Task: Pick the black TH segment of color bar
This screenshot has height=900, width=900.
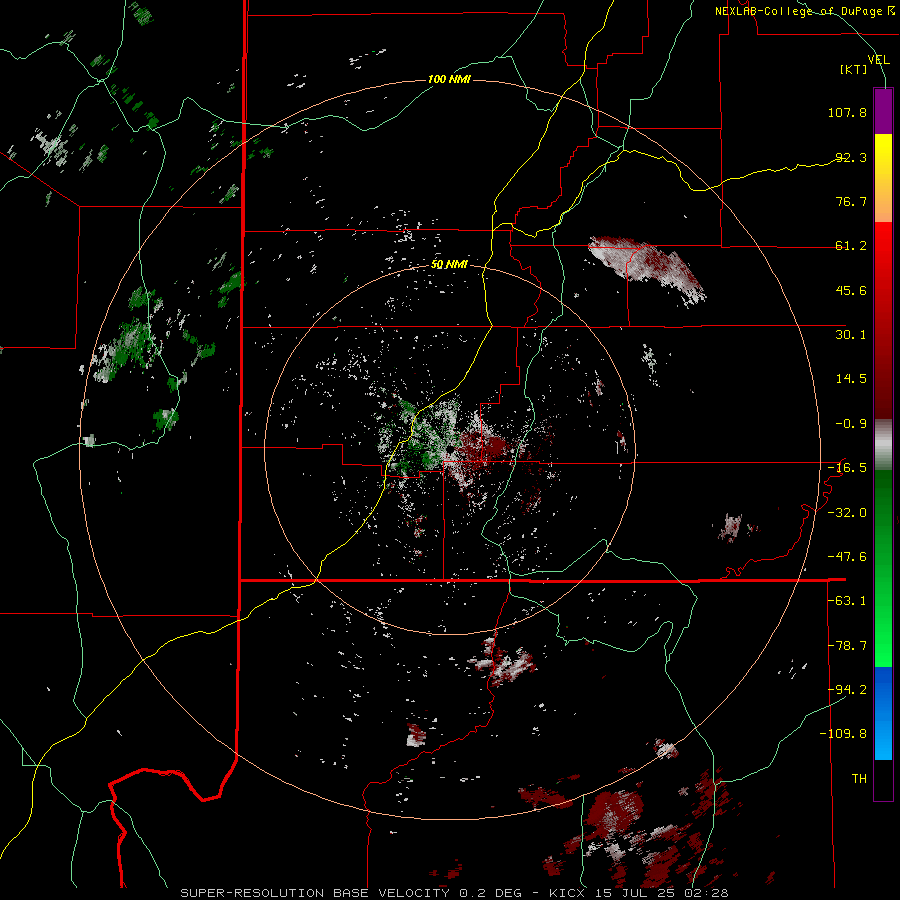Action: click(x=883, y=779)
